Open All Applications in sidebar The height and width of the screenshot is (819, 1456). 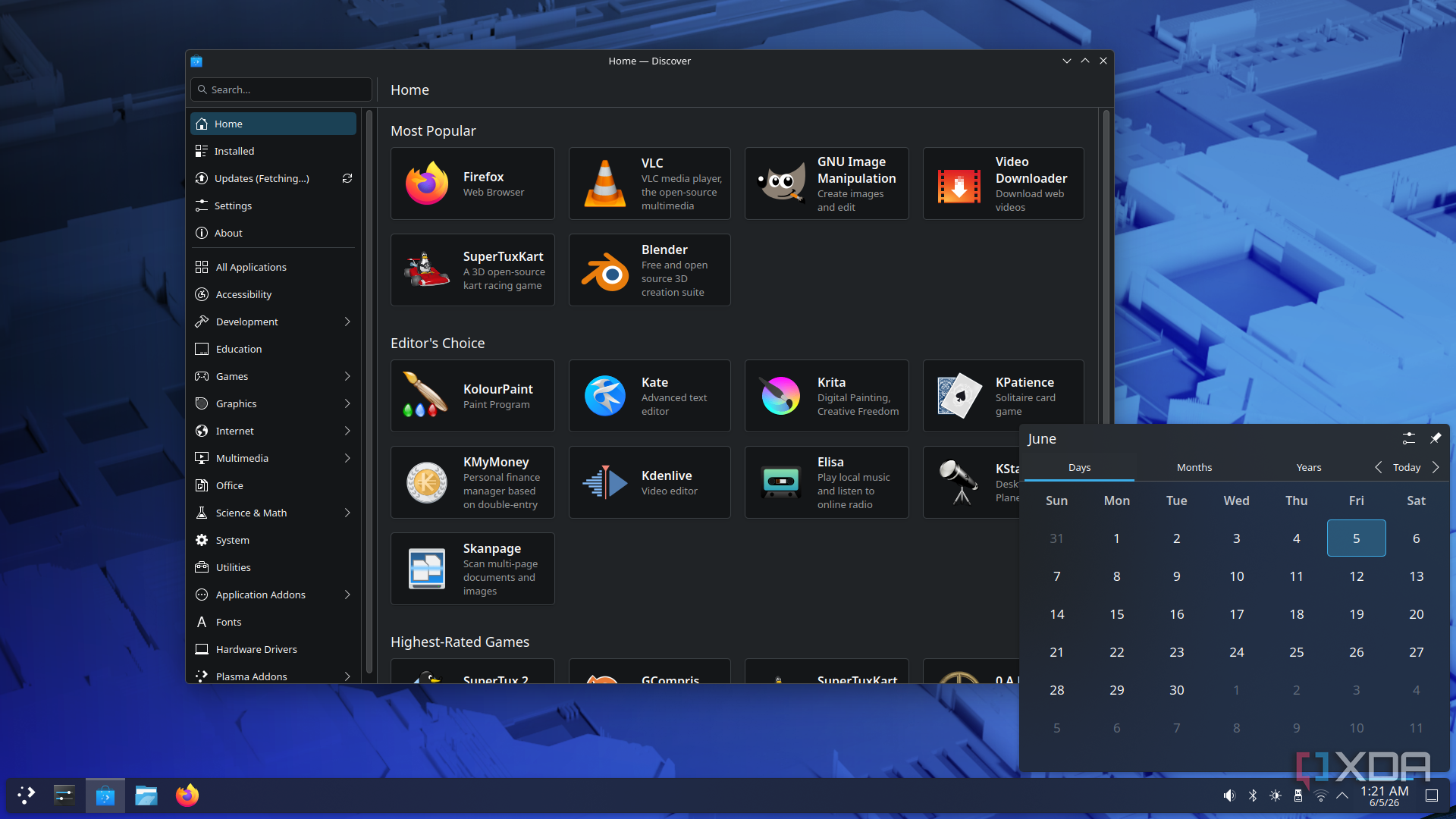[x=273, y=267]
